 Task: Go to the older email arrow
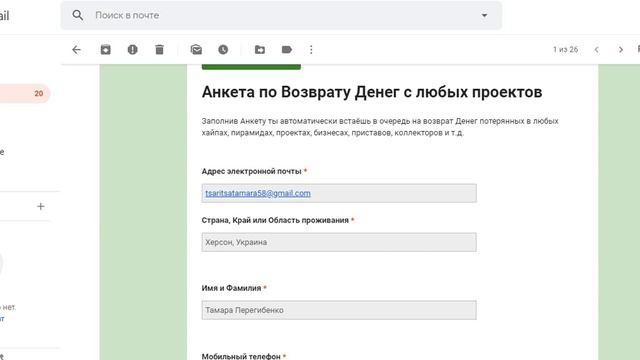(621, 50)
